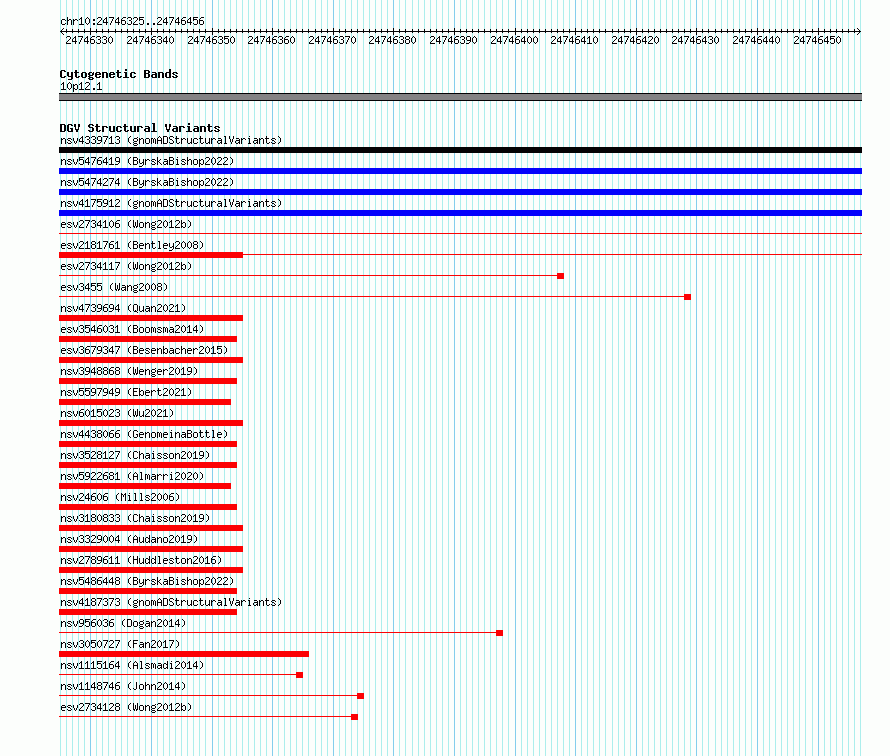Open esv3546031 Boomsma2014 label

pos(132,329)
